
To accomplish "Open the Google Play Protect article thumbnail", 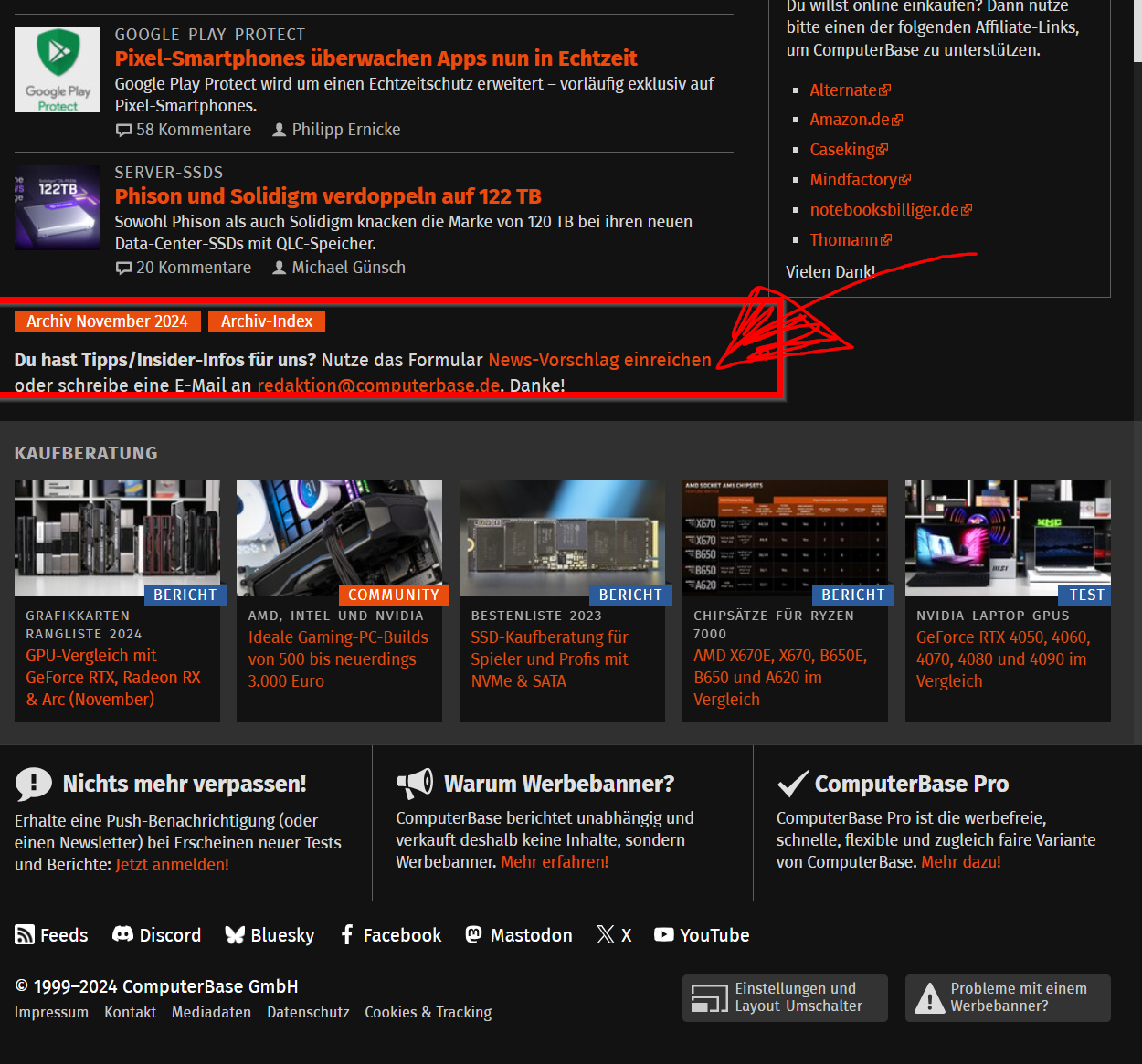I will (x=58, y=70).
